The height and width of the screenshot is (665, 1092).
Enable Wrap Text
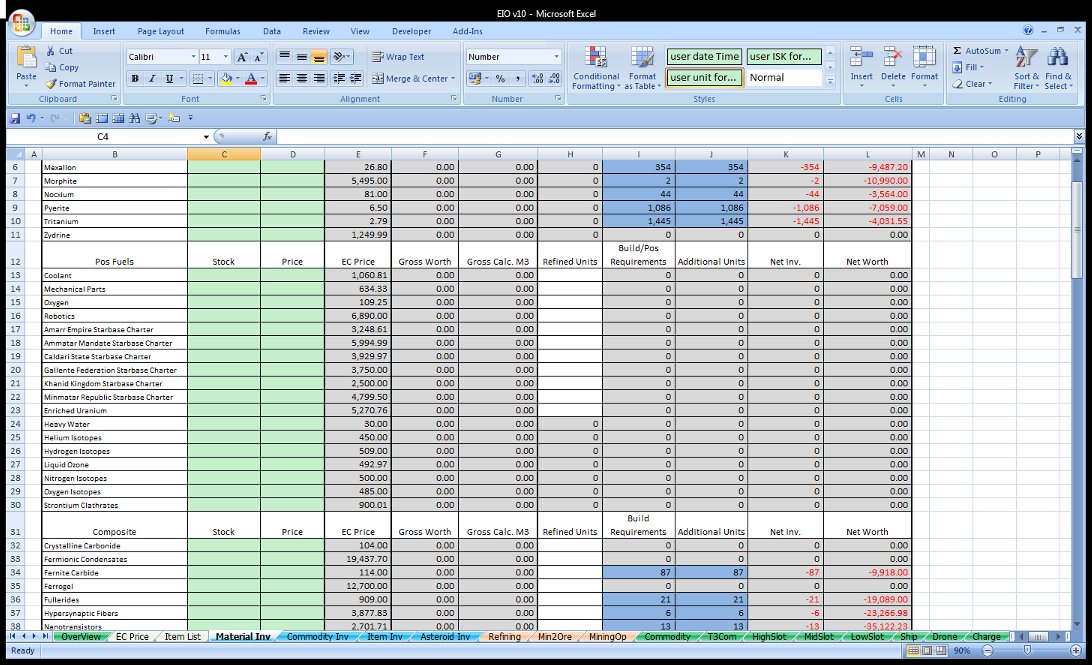[x=398, y=57]
